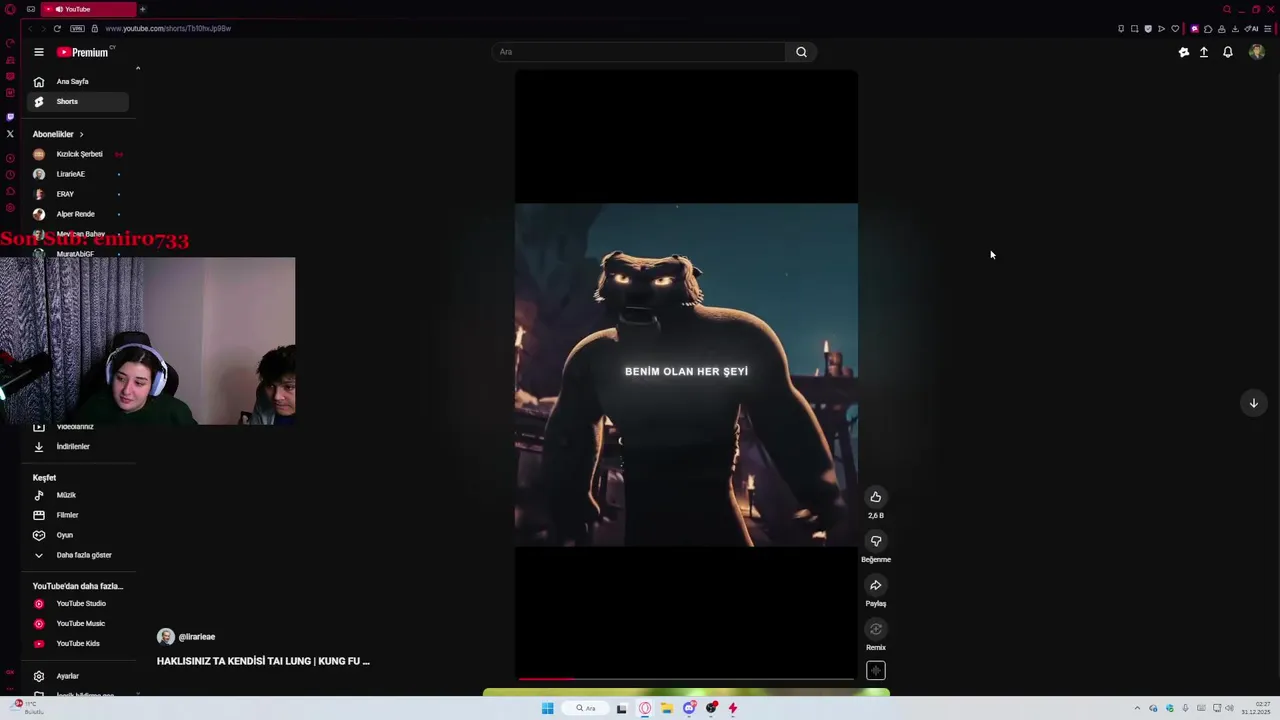
Task: Open LirarieAE subscription channel
Action: (x=78, y=174)
